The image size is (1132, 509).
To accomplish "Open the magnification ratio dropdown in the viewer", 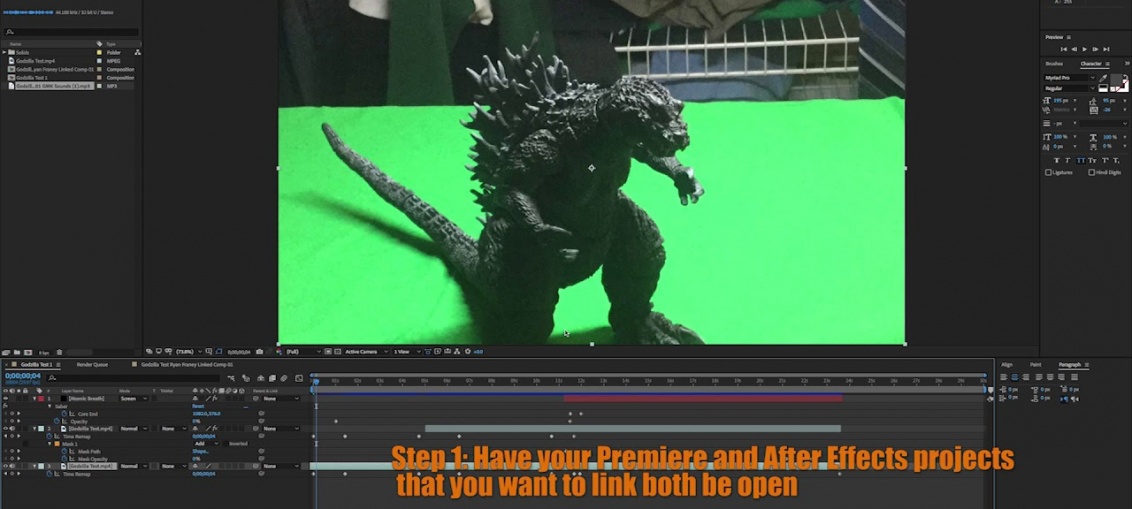I will [188, 352].
